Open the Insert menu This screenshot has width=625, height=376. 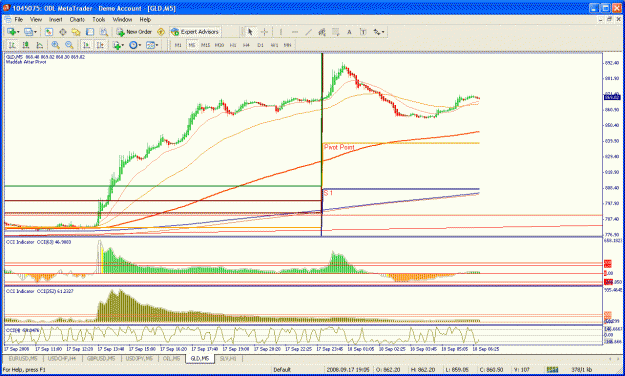pos(55,20)
